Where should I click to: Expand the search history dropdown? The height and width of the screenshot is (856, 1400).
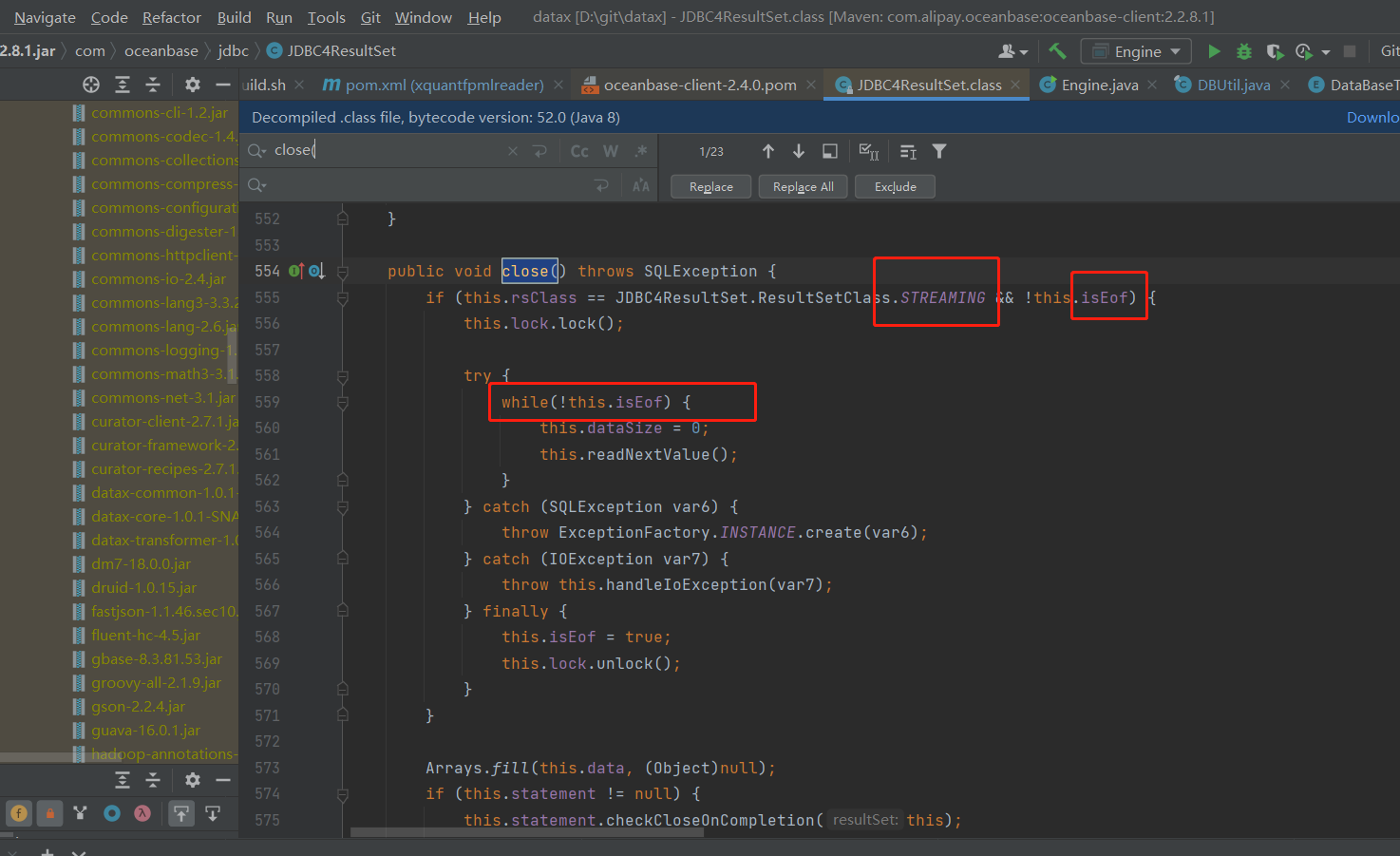tap(256, 151)
